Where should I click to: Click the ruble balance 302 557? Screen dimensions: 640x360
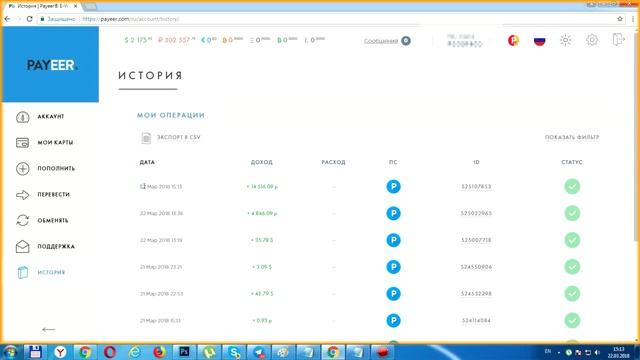pyautogui.click(x=176, y=40)
